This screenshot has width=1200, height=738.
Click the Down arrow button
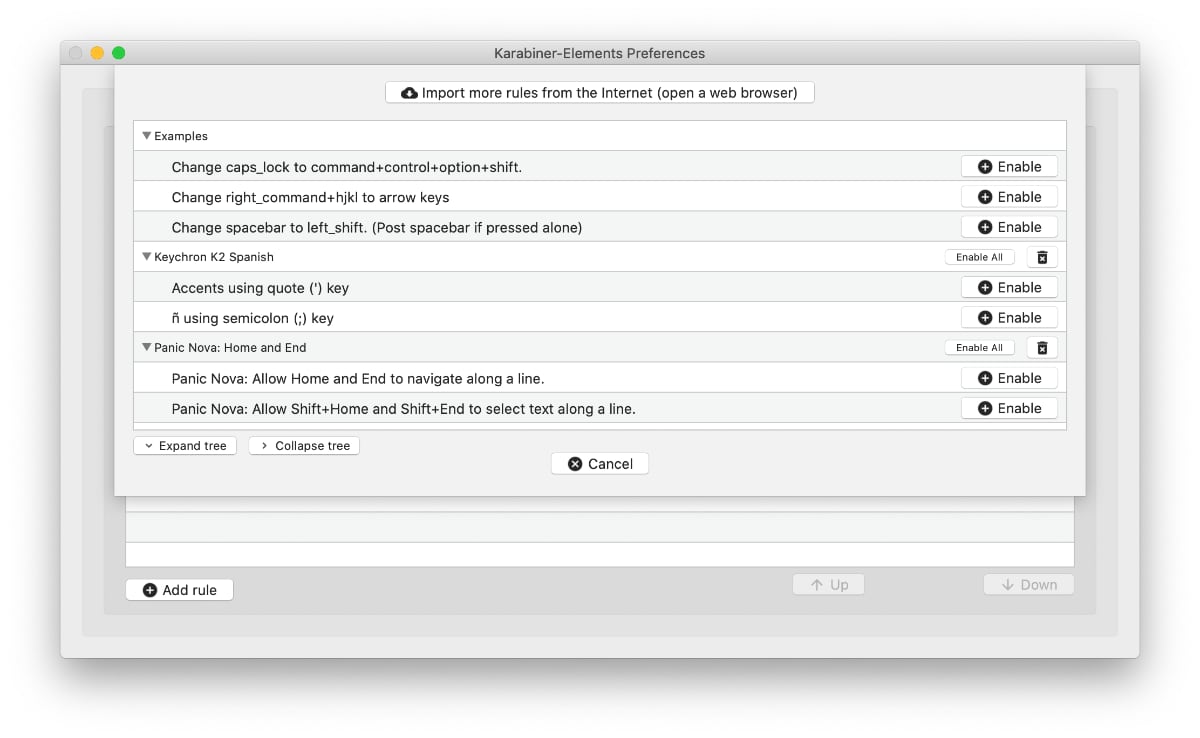[x=1029, y=585]
